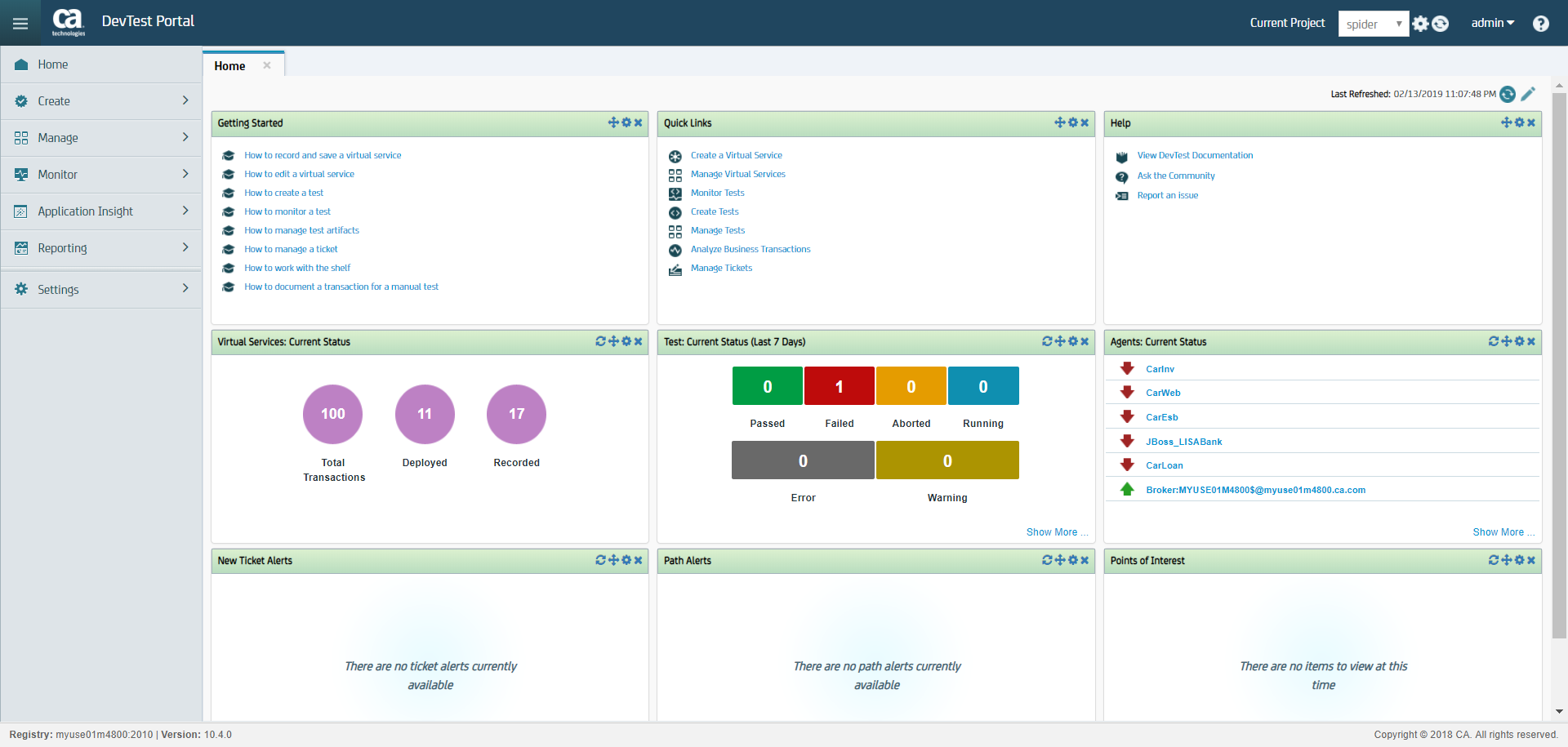1568x747 pixels.
Task: Click the blue Running count tile
Action: click(983, 386)
